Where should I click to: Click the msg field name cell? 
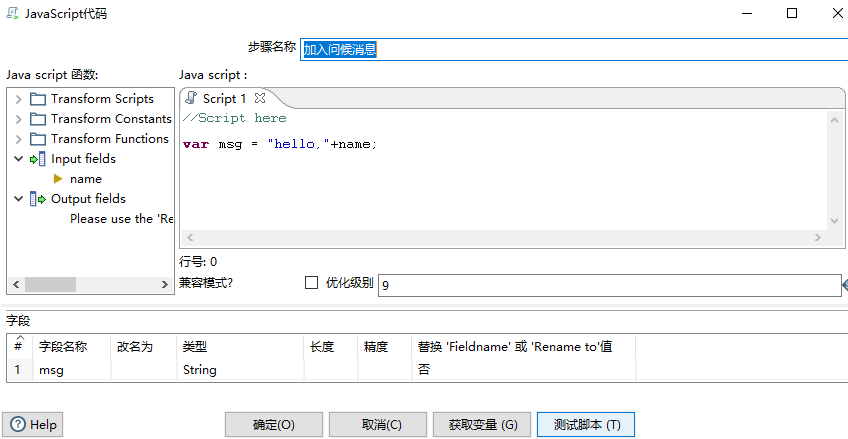click(72, 370)
